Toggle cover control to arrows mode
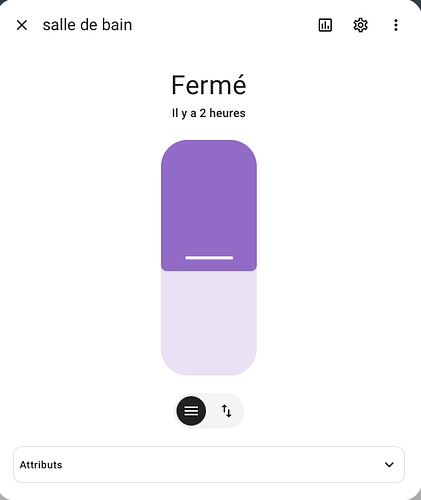 (x=227, y=411)
